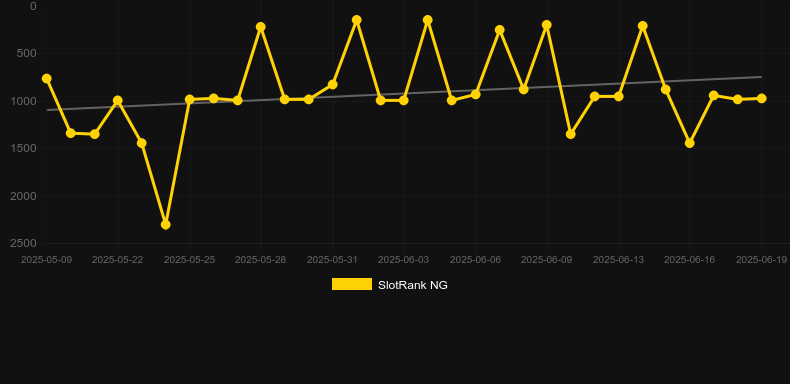Select the final data point at 2025-06-19
This screenshot has width=790, height=384.
[762, 98]
